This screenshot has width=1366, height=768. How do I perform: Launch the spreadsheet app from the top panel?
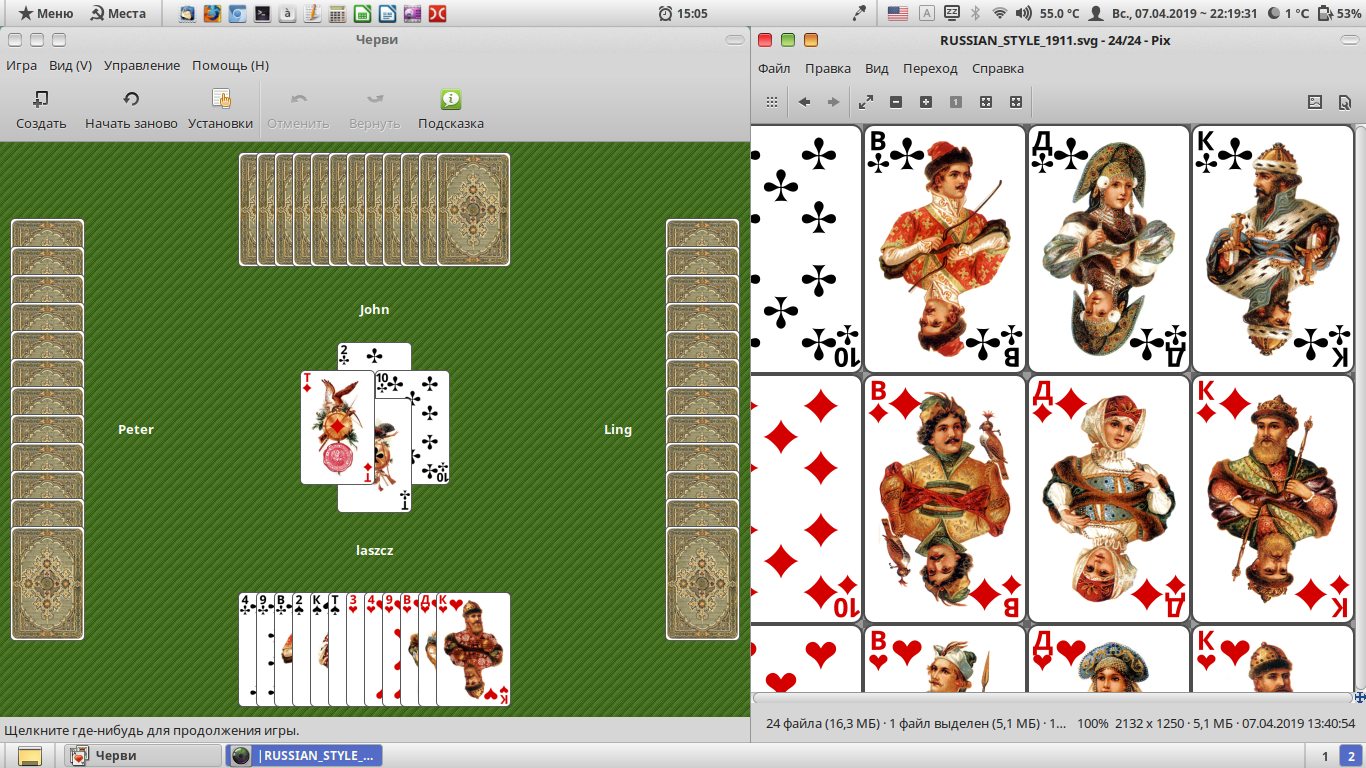click(x=362, y=13)
